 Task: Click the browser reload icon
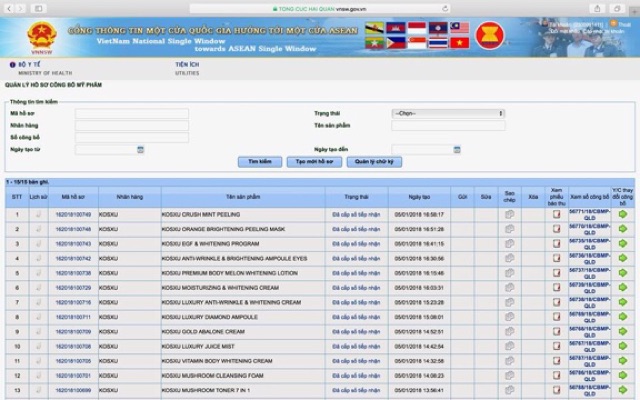445,9
